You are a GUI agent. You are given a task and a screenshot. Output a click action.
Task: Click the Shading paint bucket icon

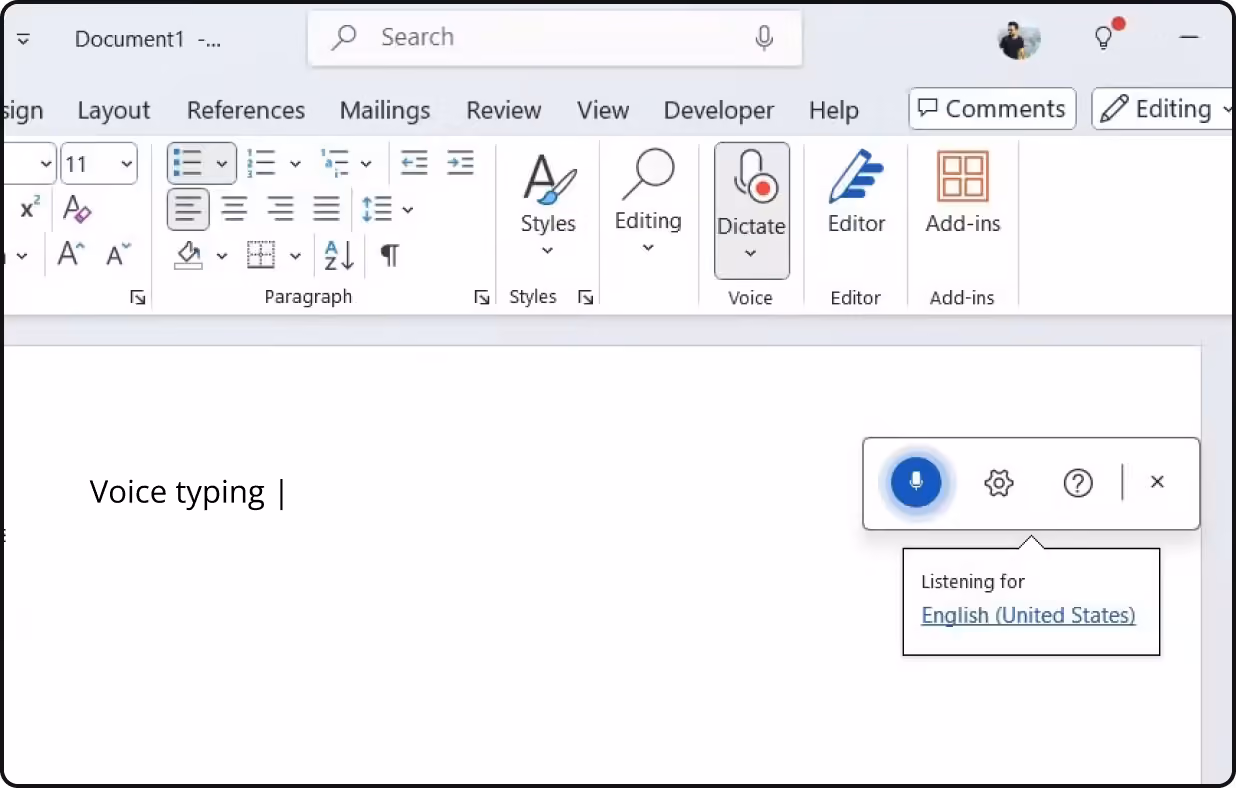[x=188, y=255]
